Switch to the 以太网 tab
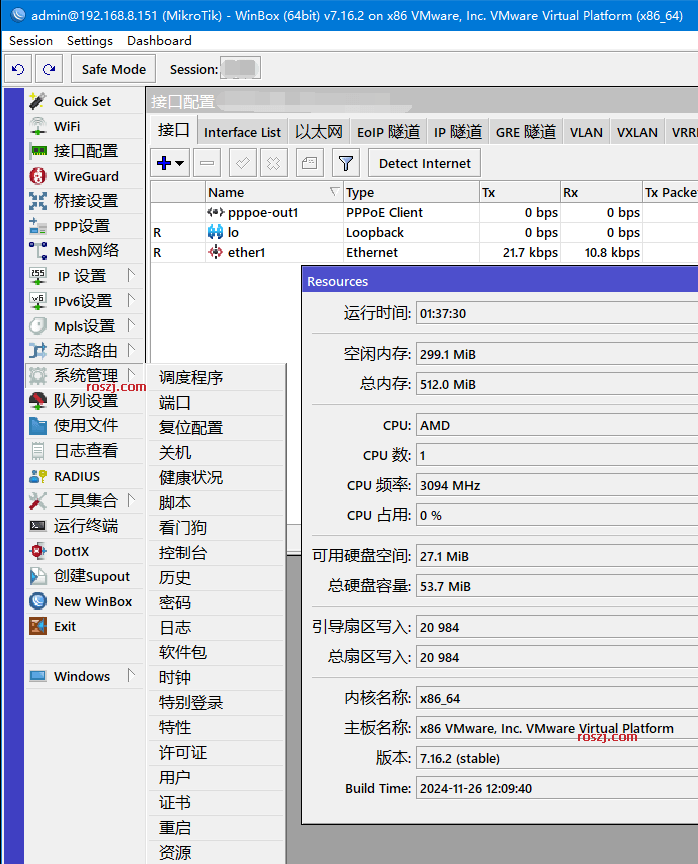 [318, 132]
